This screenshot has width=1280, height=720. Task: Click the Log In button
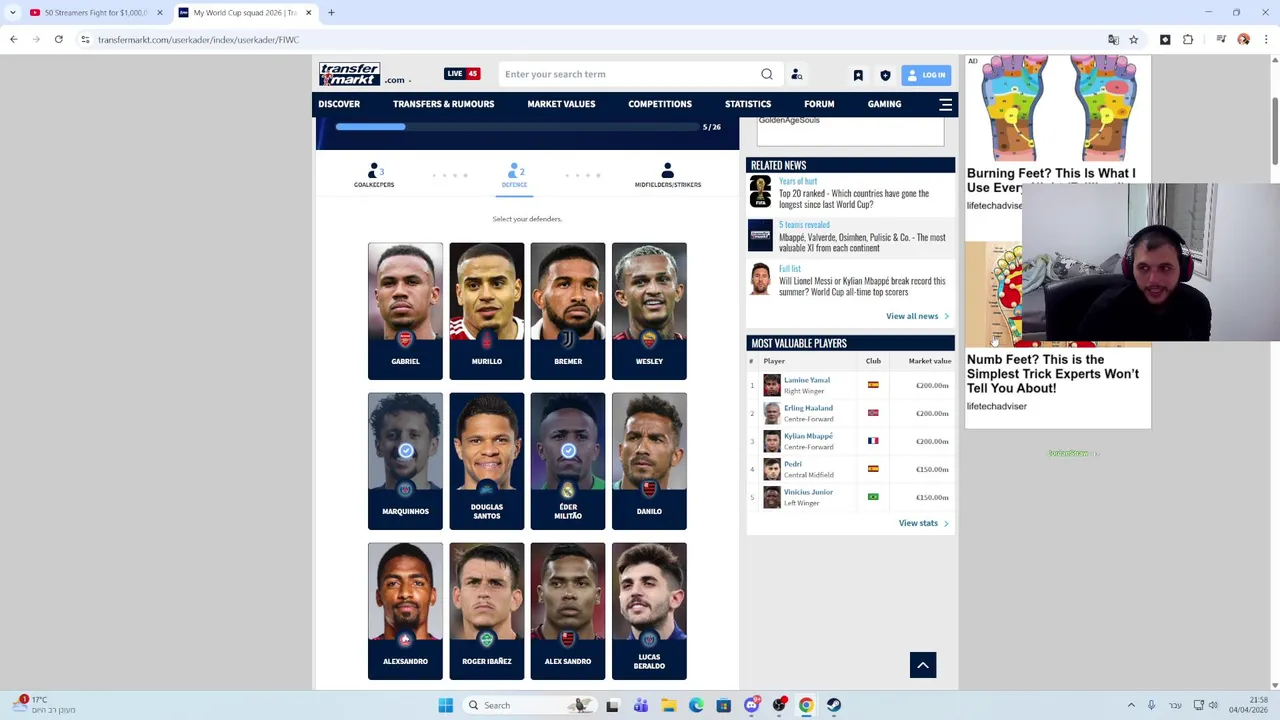[x=926, y=75]
